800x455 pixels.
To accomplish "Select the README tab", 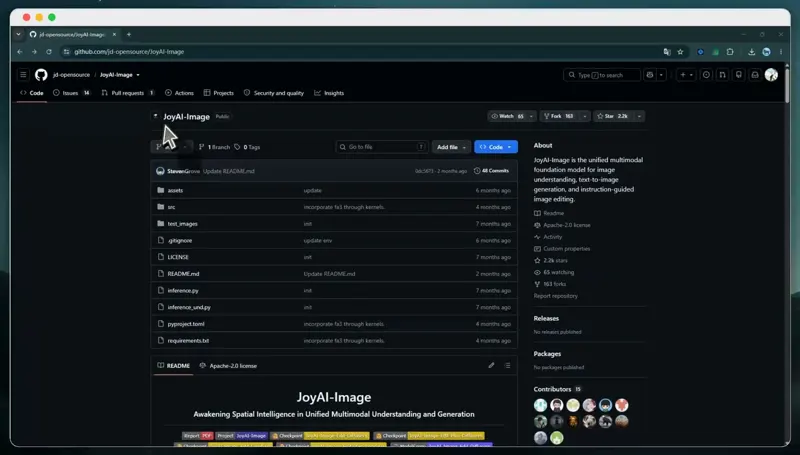I will [173, 366].
